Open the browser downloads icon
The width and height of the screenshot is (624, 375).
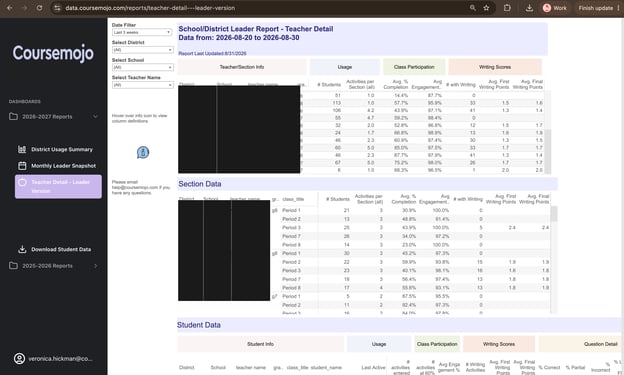point(529,8)
